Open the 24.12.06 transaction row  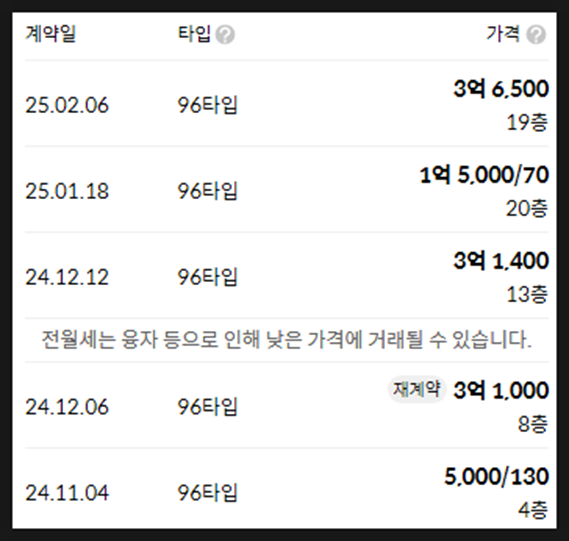[x=287, y=405]
